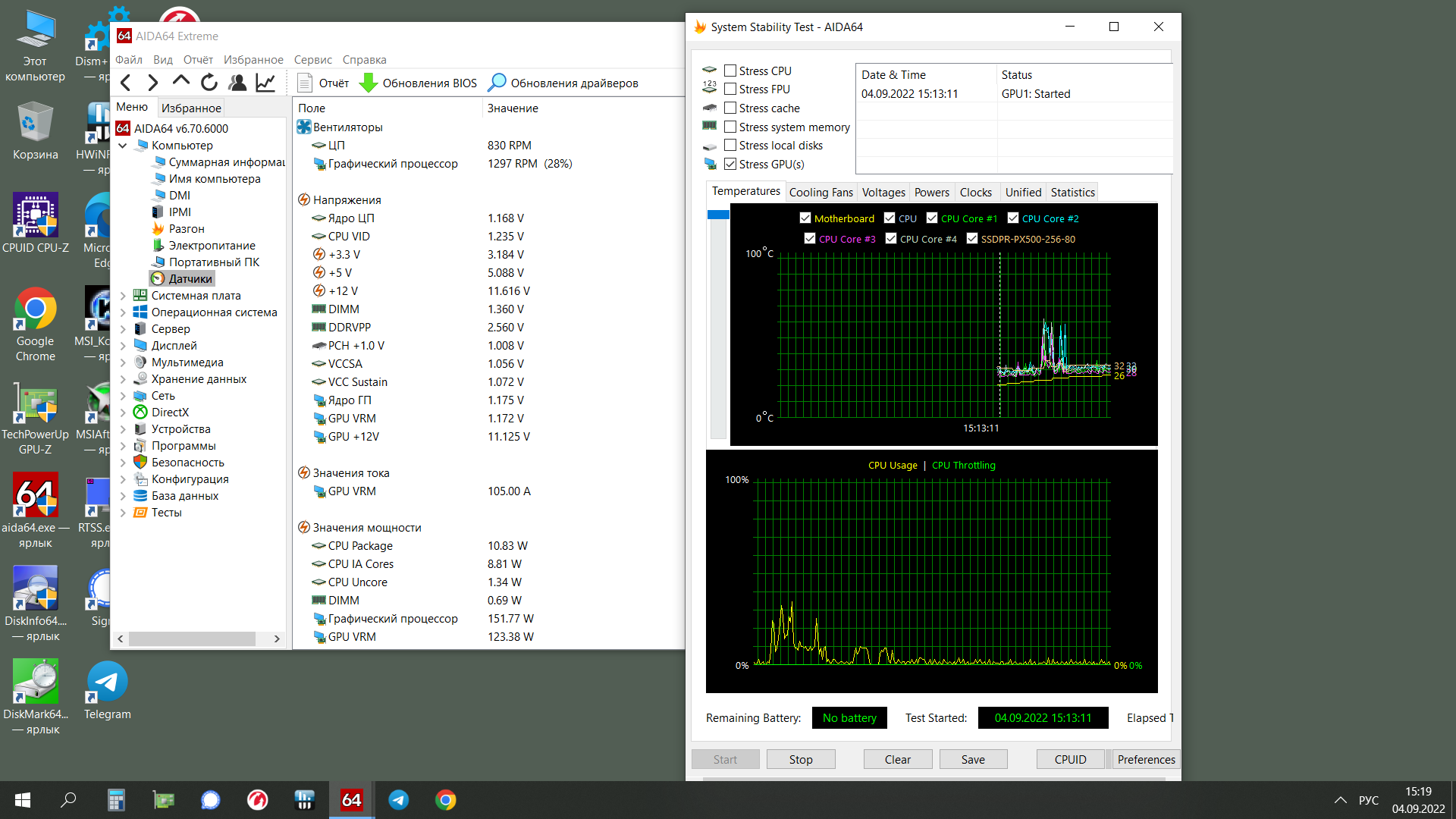Click the graph chart toolbar icon
Viewport: 1456px width, 819px height.
265,83
